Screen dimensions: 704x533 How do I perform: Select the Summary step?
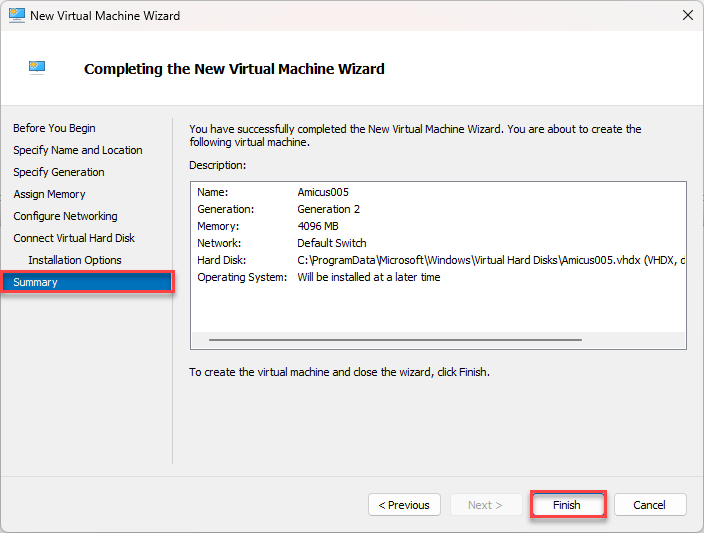(88, 282)
